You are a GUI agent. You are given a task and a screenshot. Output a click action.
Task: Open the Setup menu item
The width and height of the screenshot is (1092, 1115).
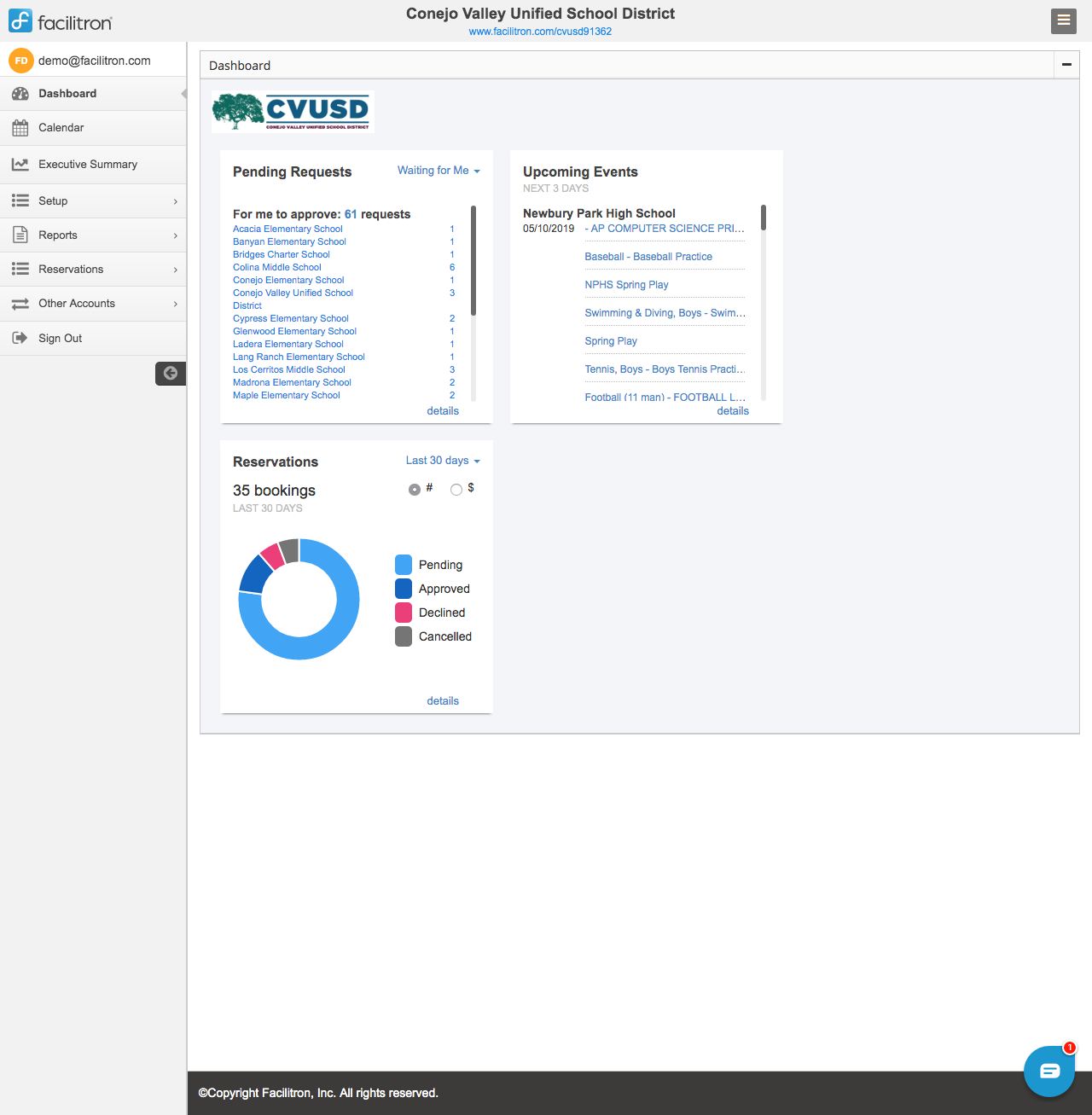pos(93,200)
